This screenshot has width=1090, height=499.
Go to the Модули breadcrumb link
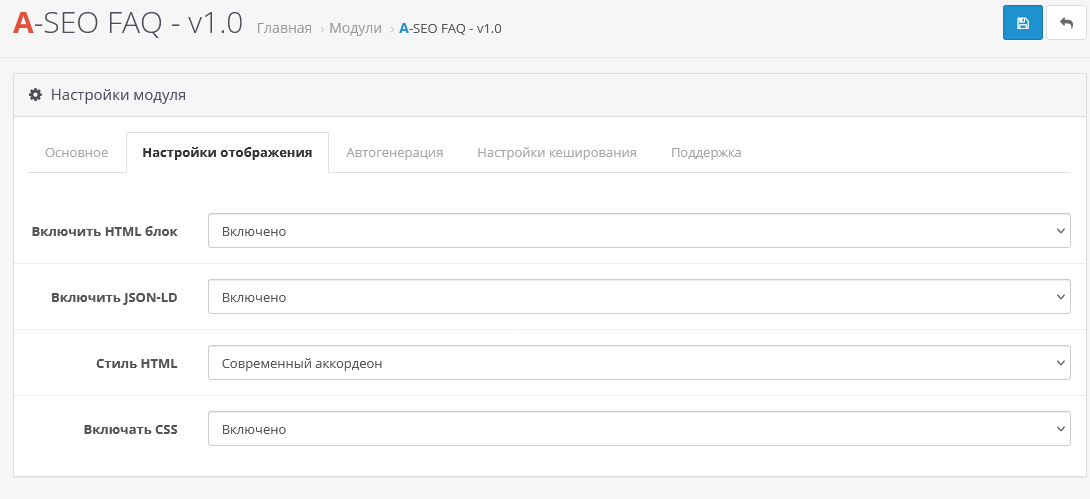coord(356,28)
